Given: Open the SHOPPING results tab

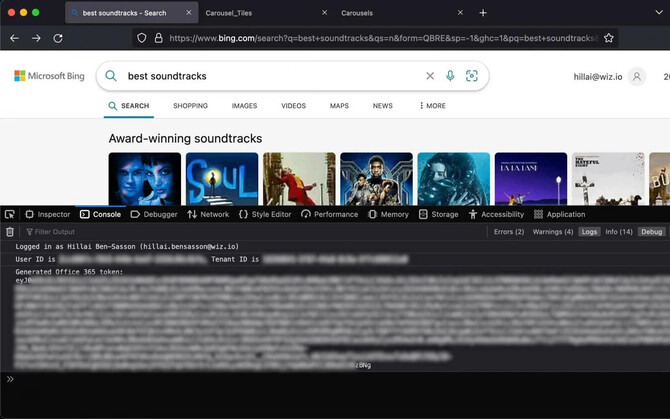Looking at the screenshot, I should [191, 106].
